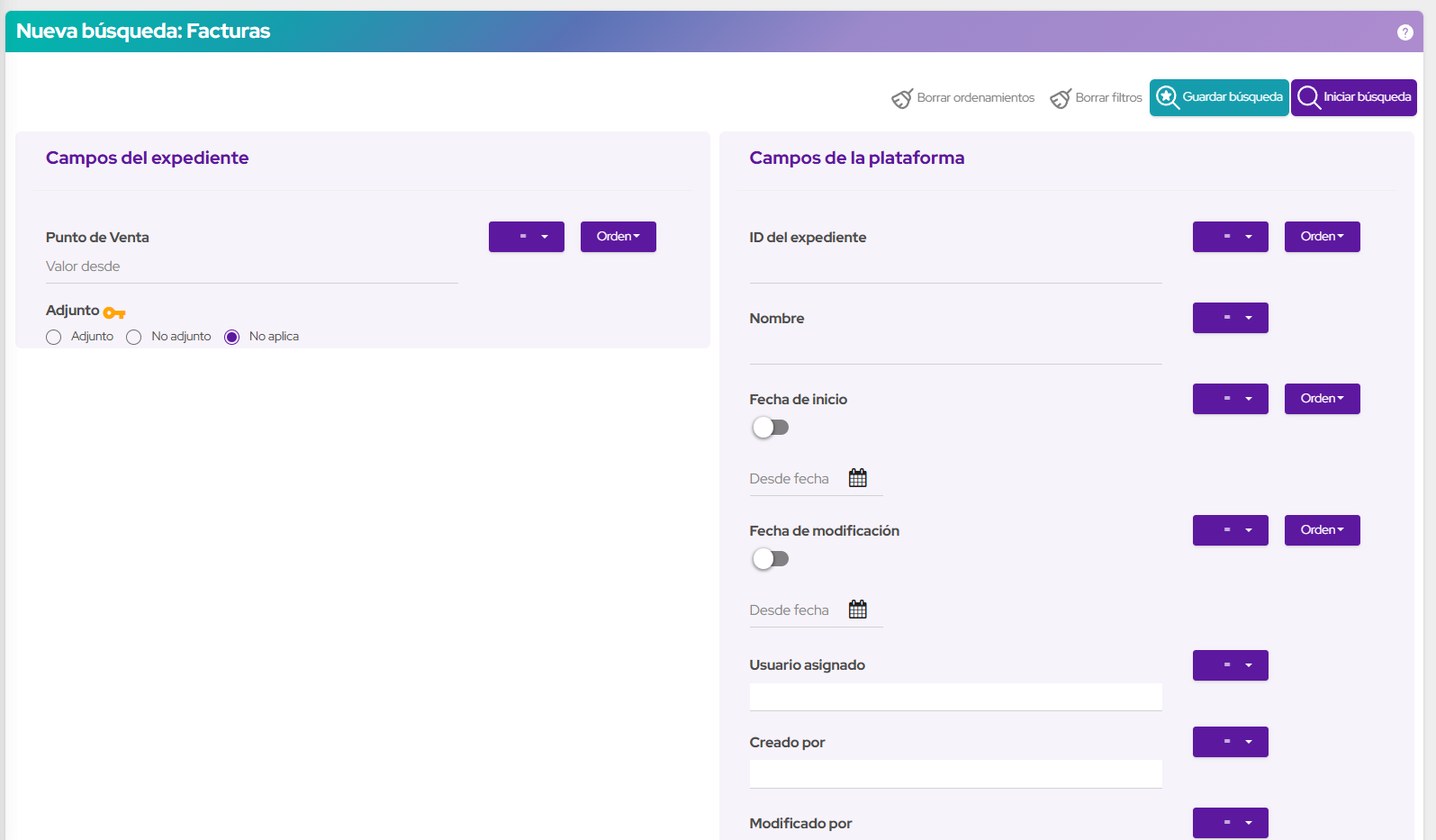Open the operator dropdown for Punto de Venta
The height and width of the screenshot is (840, 1436).
(527, 237)
